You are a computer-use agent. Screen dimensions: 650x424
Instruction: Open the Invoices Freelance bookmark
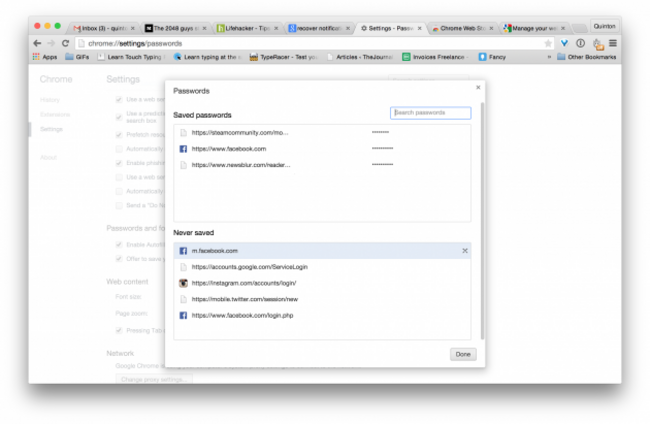434,57
